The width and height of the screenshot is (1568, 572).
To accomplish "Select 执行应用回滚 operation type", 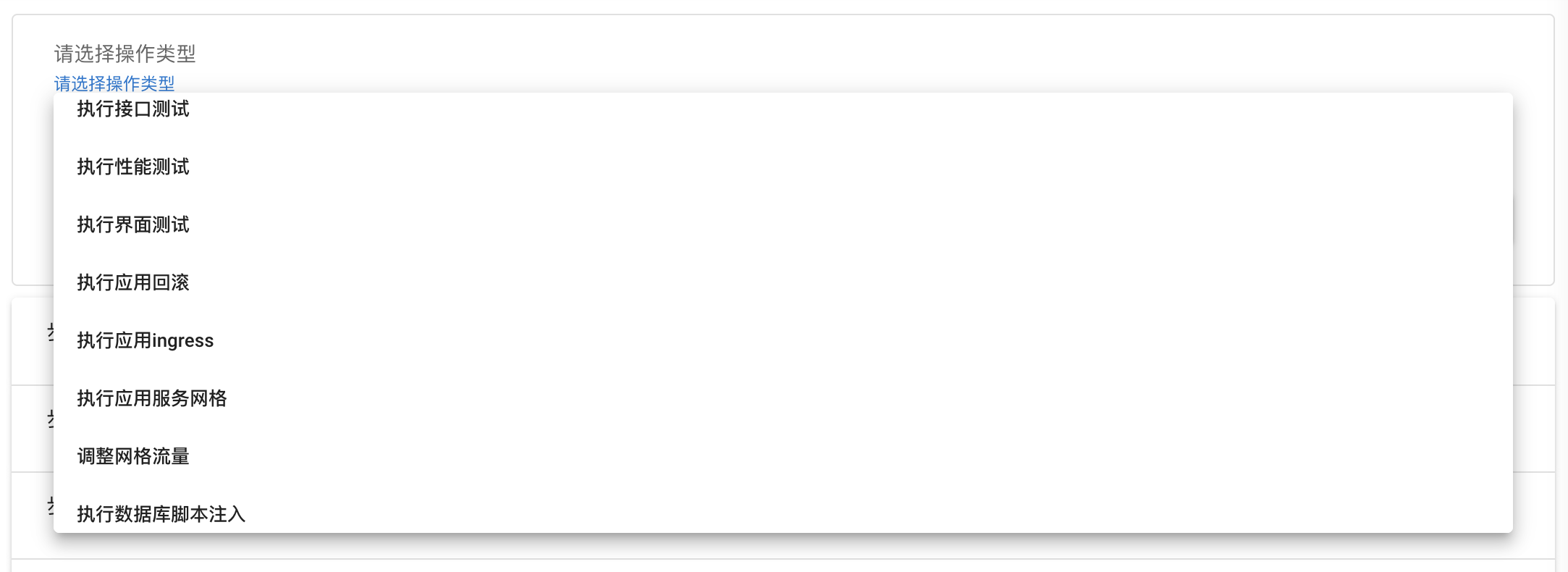I will 133,283.
